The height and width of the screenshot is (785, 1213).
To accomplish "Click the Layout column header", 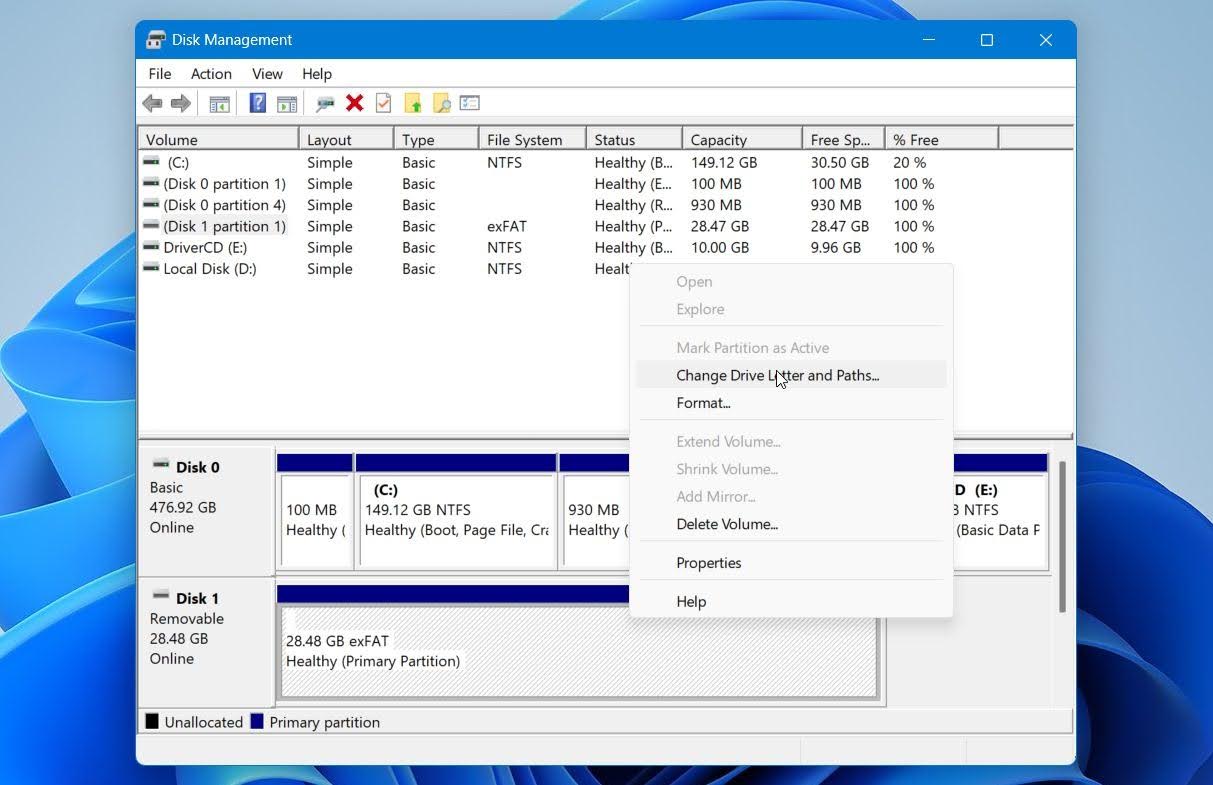I will [346, 139].
